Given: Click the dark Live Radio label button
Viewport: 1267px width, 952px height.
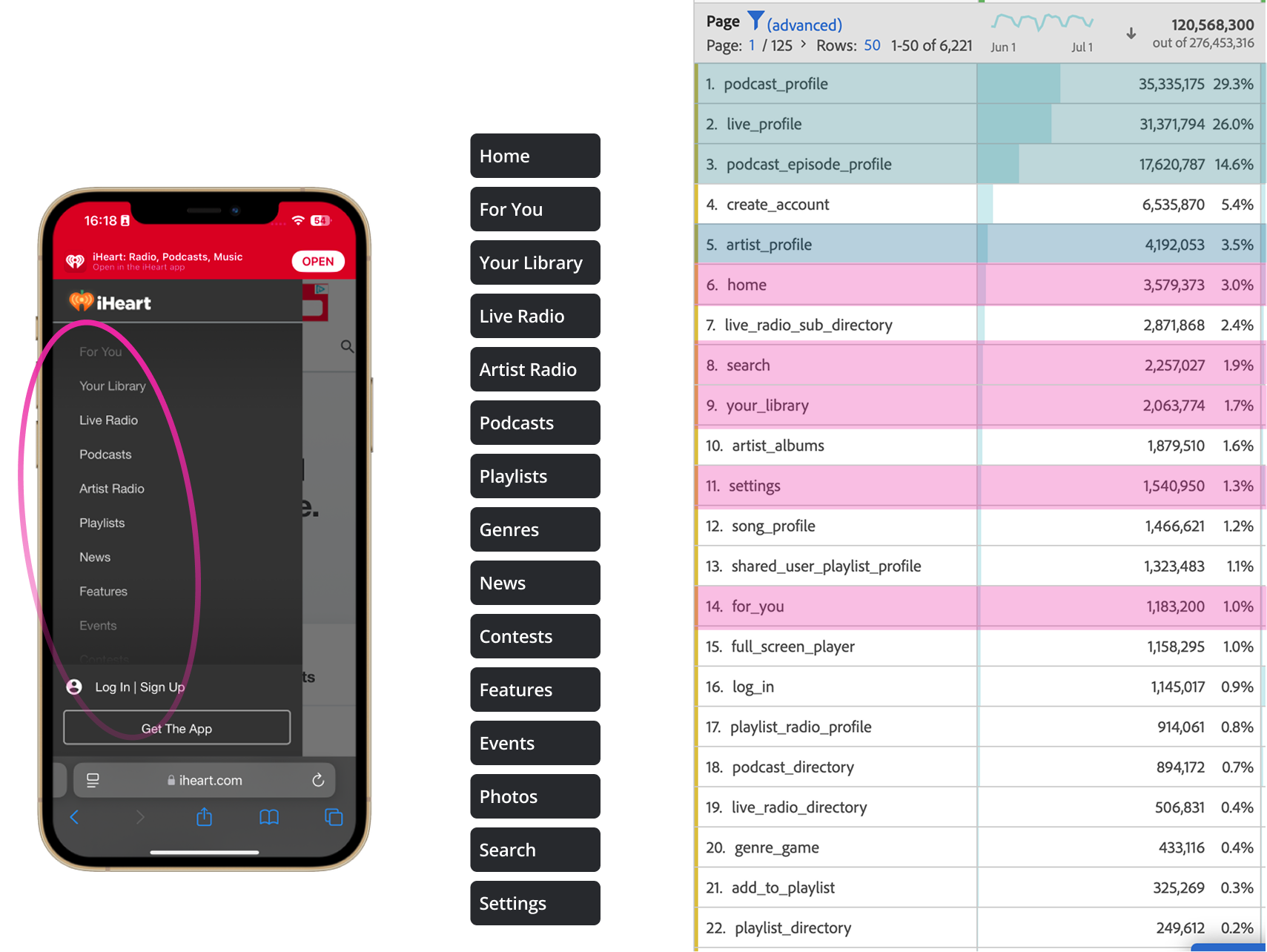Looking at the screenshot, I should click(x=535, y=316).
